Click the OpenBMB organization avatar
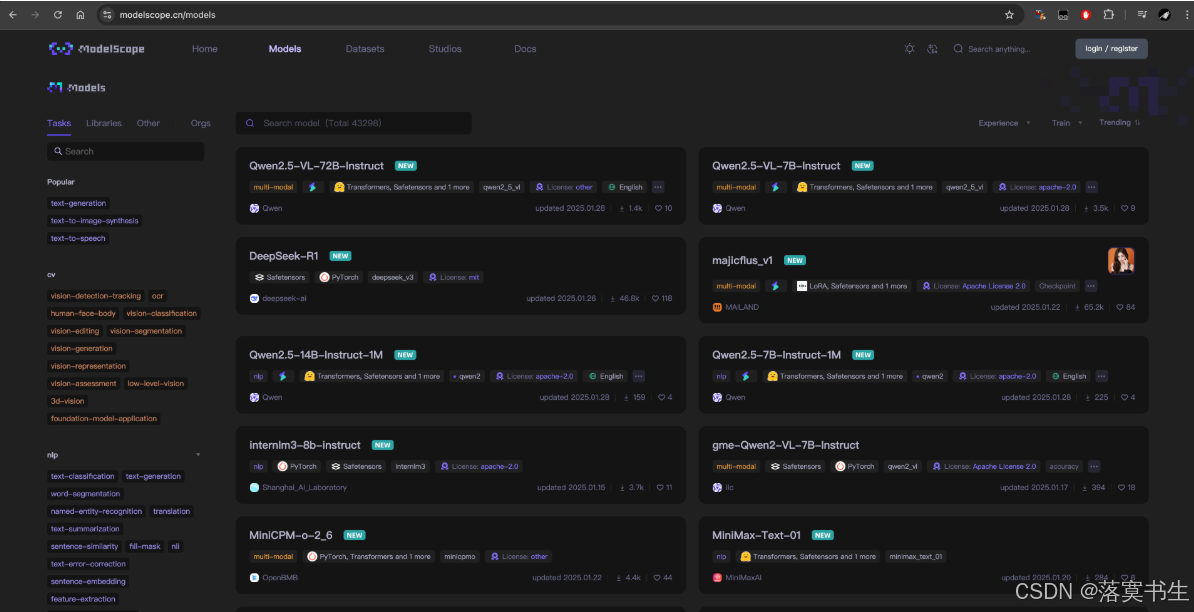This screenshot has width=1194, height=612. coord(254,578)
